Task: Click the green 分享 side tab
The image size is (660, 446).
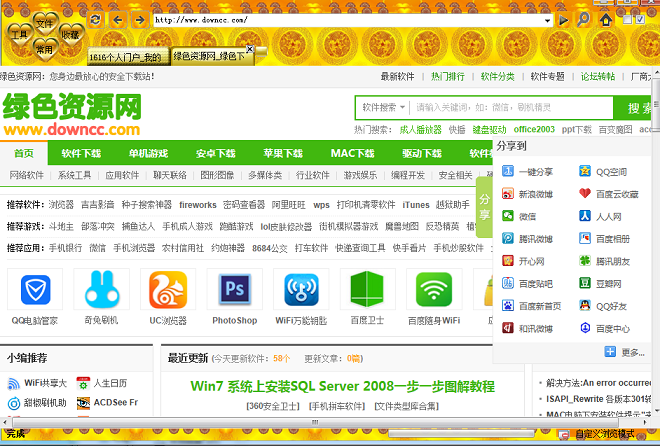Action: [x=484, y=207]
